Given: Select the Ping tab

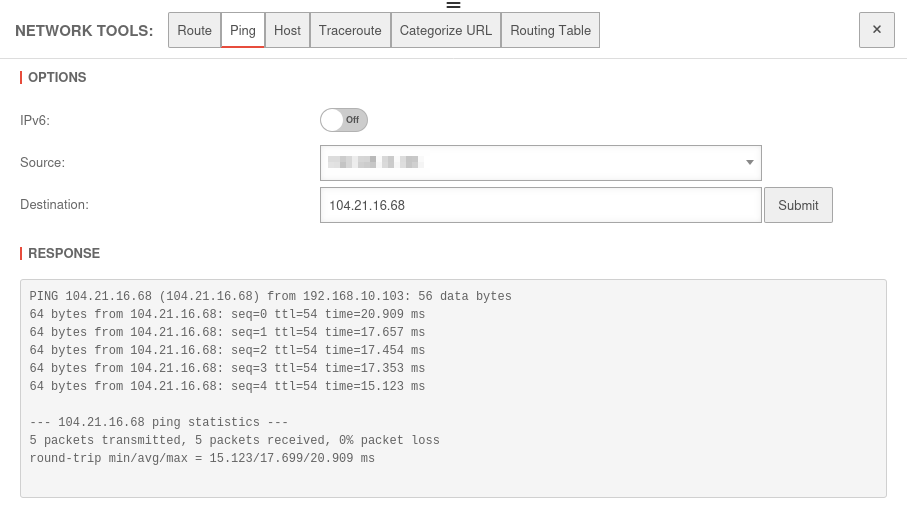Looking at the screenshot, I should coord(243,30).
